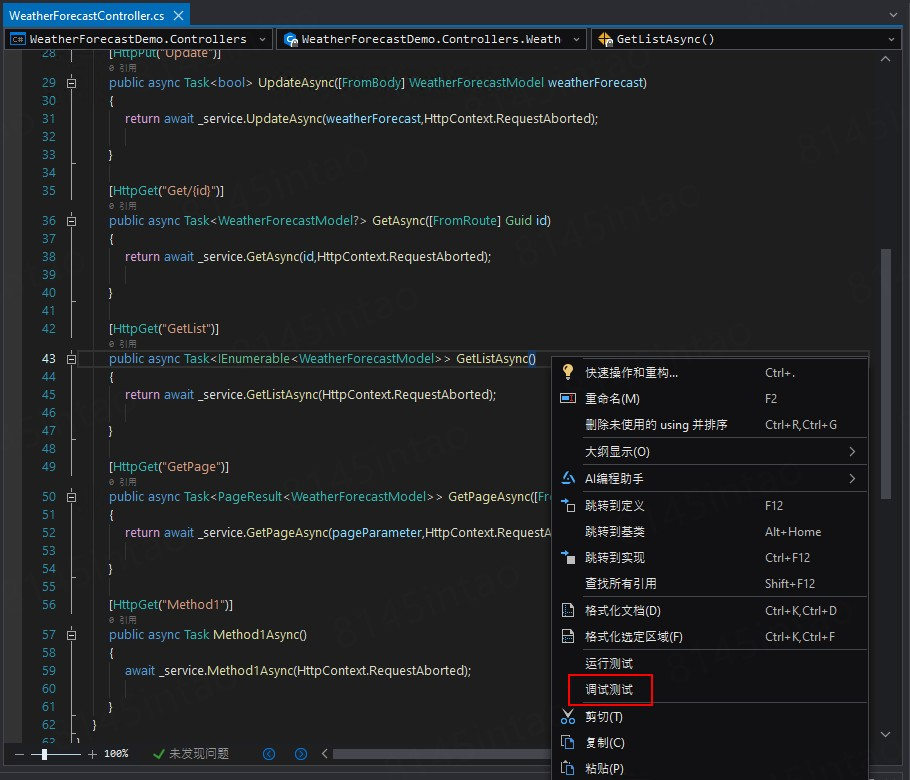910x780 pixels.
Task: Click the vertical scrollbar thumb
Action: [x=886, y=374]
